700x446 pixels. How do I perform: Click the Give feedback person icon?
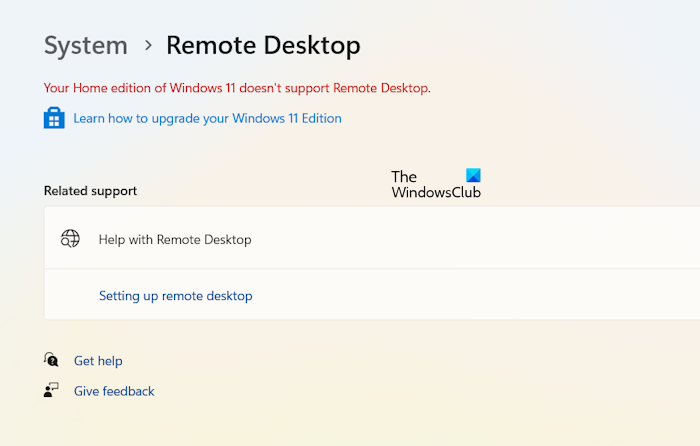coord(52,390)
